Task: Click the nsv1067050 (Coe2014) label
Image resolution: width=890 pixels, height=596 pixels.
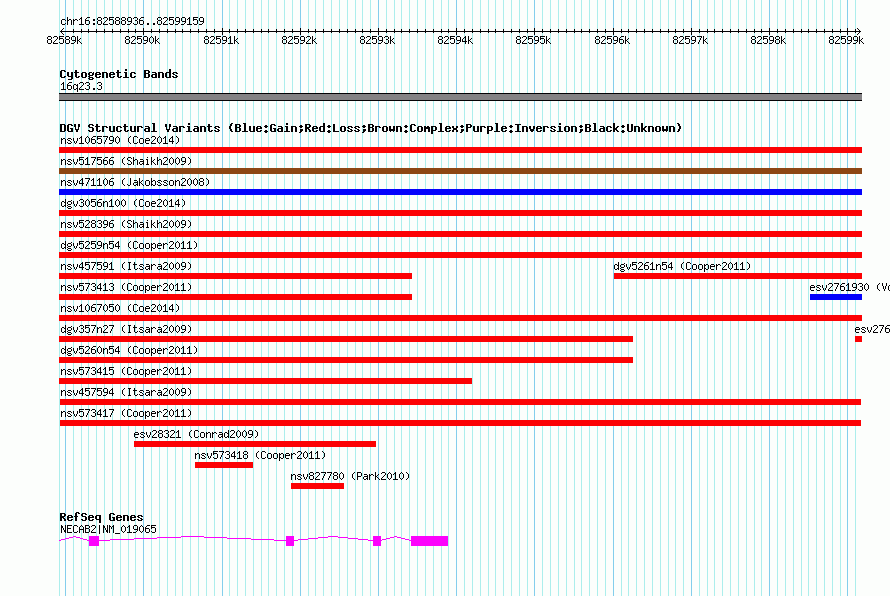Action: pyautogui.click(x=120, y=308)
